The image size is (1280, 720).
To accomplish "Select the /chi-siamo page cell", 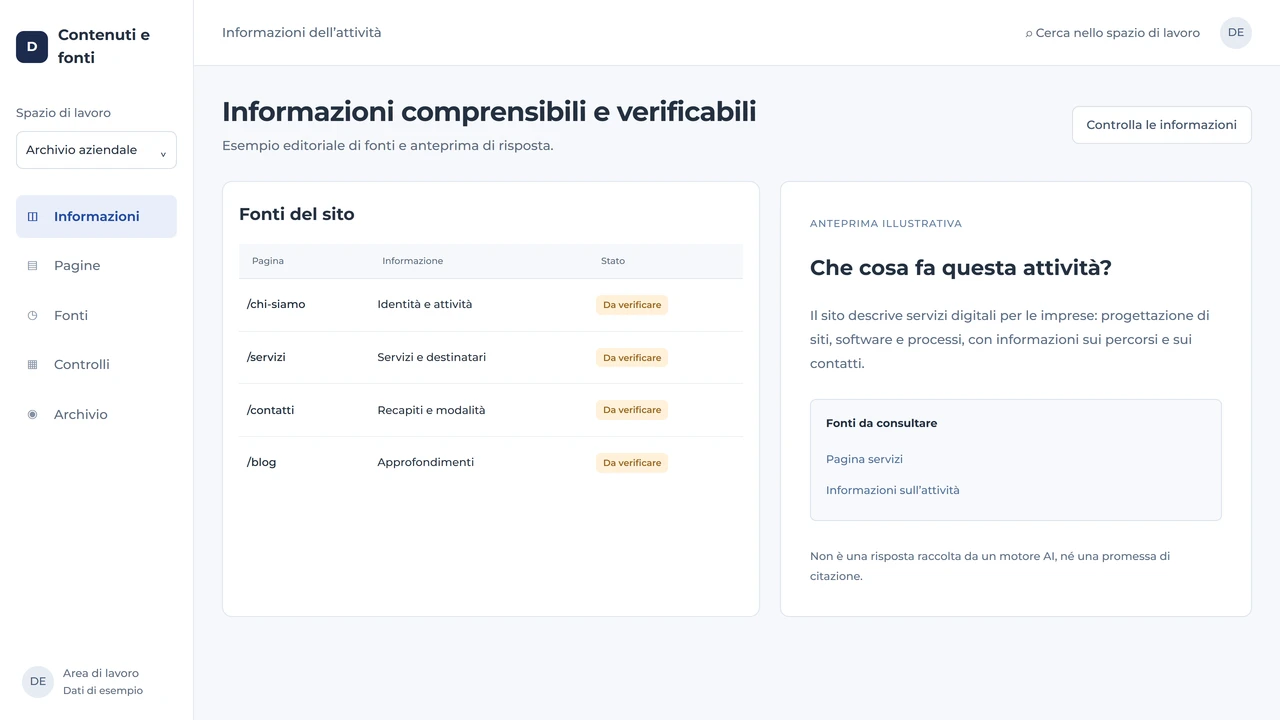I will pyautogui.click(x=276, y=304).
